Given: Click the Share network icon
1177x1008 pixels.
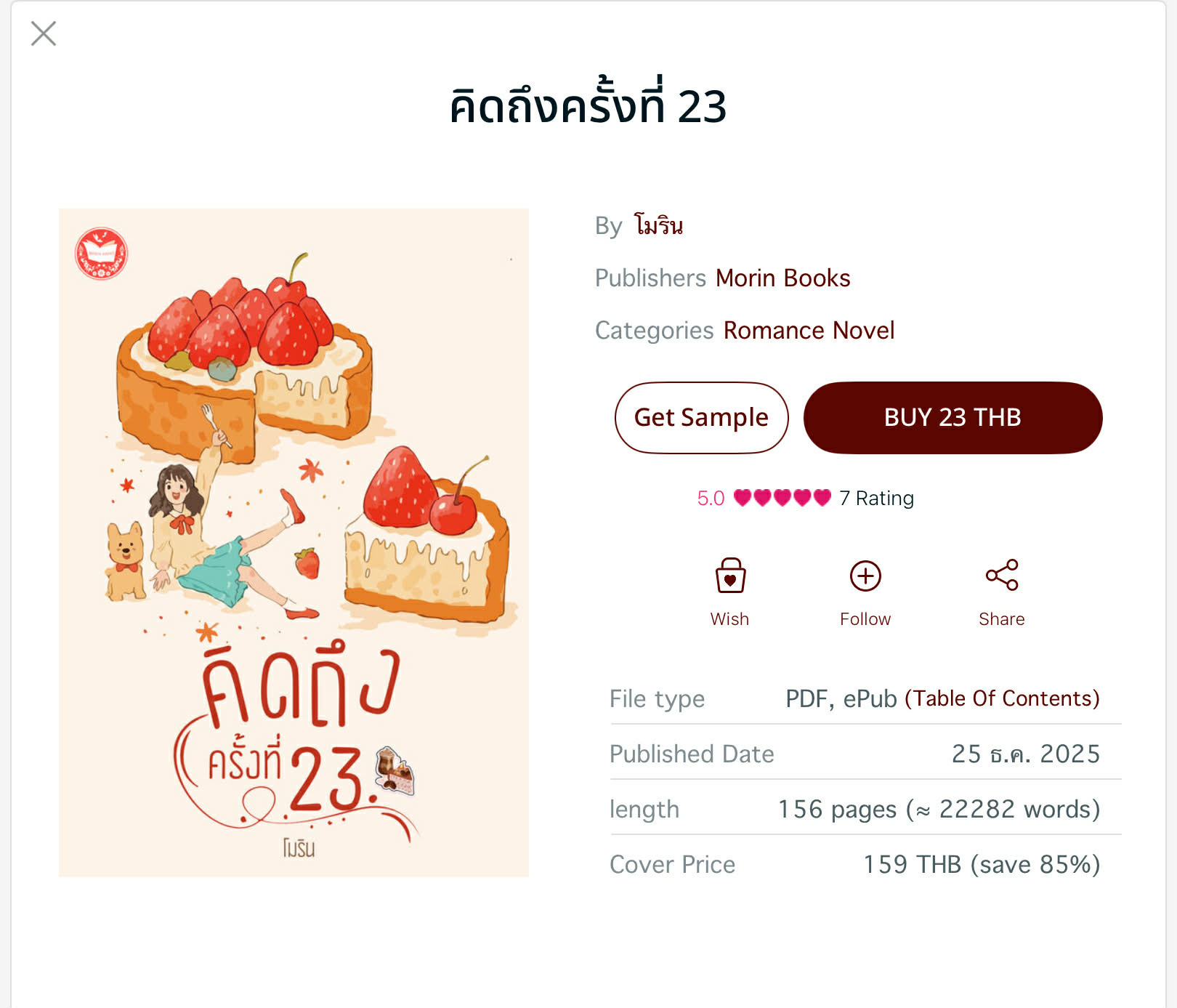Looking at the screenshot, I should click(1002, 576).
